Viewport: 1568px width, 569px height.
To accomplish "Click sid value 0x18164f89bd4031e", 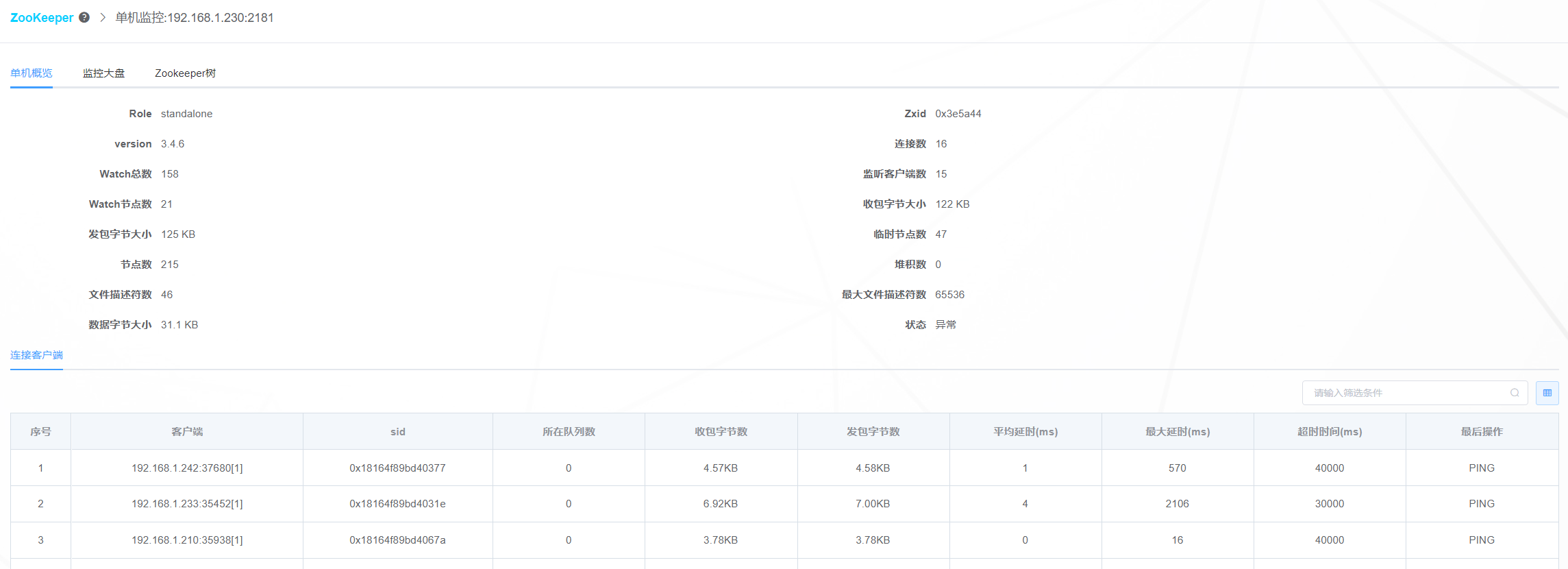I will coord(397,504).
